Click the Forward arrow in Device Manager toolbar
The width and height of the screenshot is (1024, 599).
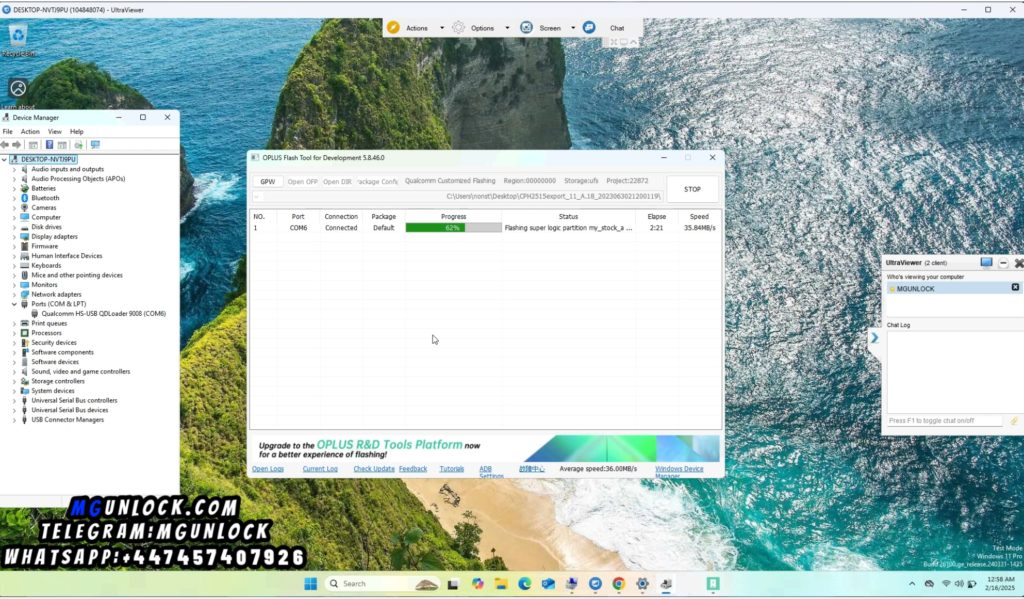[x=17, y=145]
